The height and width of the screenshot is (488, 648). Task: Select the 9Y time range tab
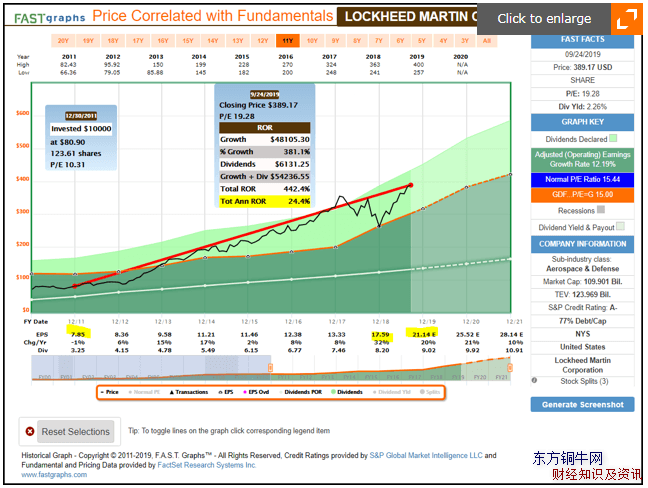click(336, 41)
